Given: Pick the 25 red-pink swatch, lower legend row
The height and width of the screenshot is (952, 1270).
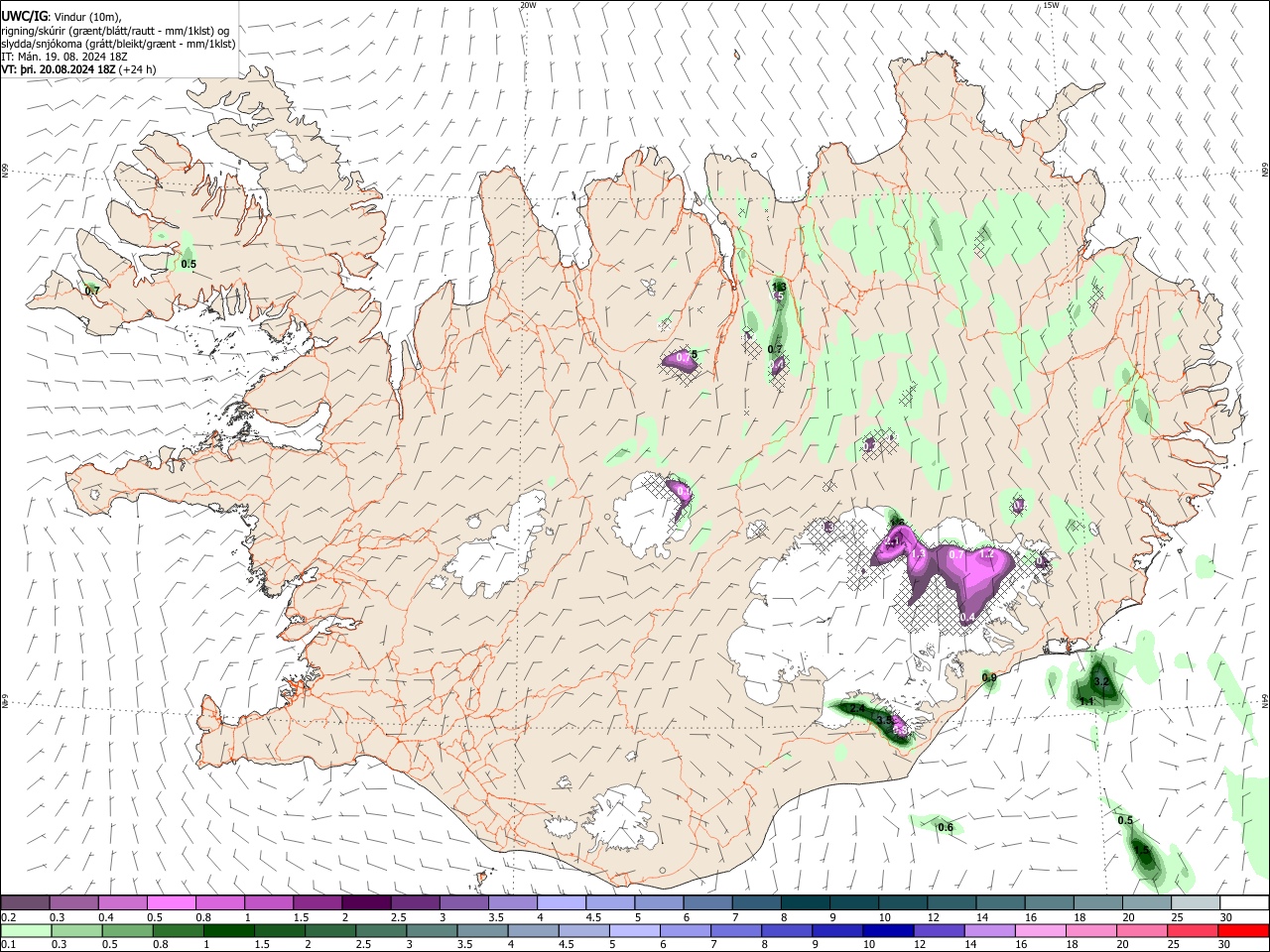Looking at the screenshot, I should 1193,931.
